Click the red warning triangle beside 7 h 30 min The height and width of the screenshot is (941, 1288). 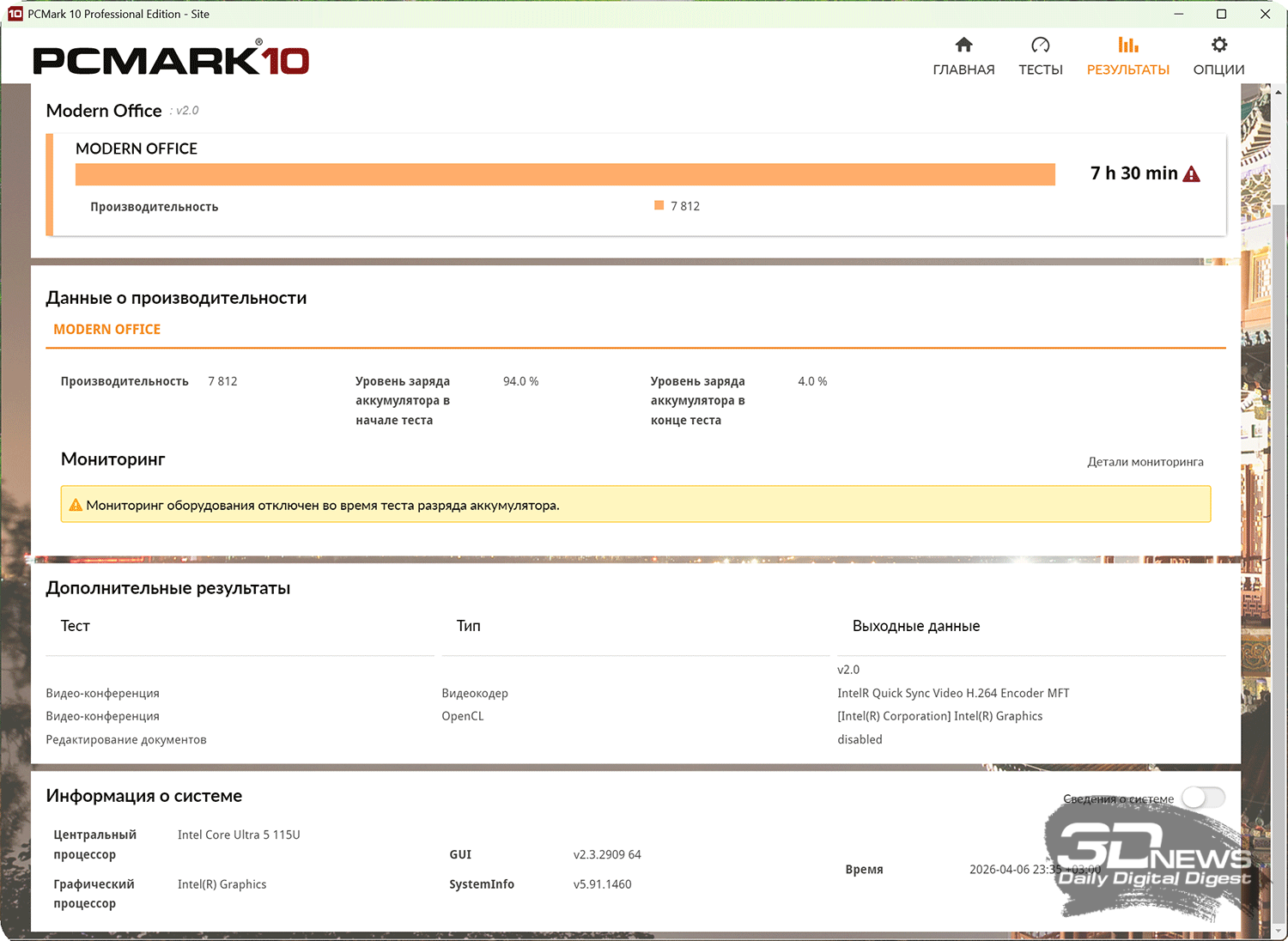pyautogui.click(x=1191, y=174)
